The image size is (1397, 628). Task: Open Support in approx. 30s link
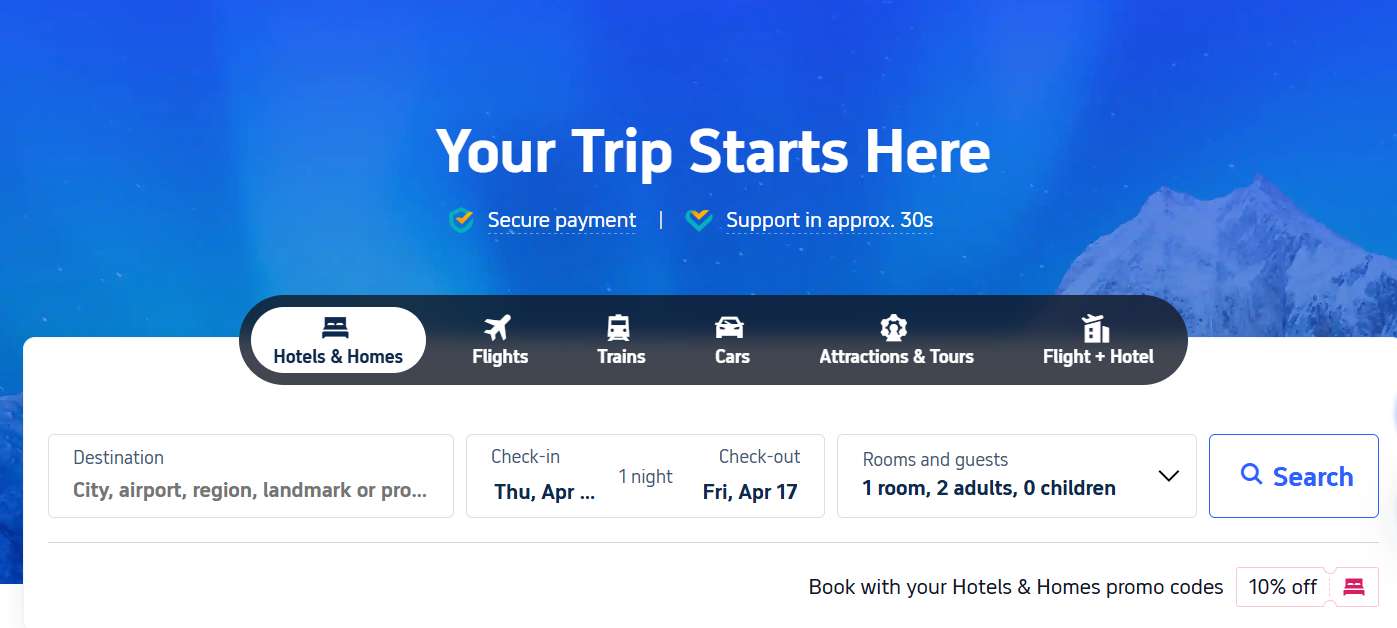pos(829,220)
